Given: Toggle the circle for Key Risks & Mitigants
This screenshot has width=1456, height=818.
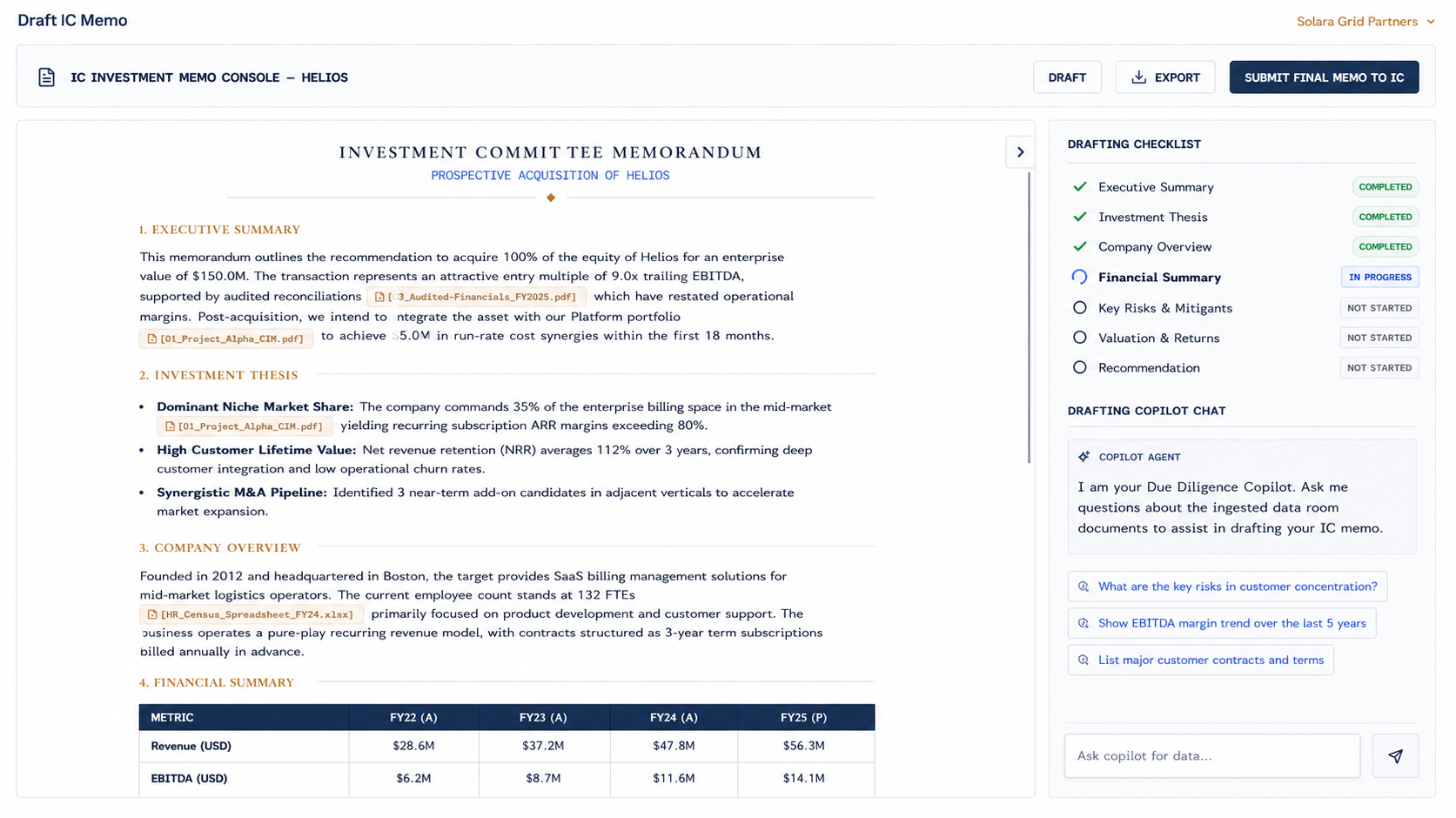Looking at the screenshot, I should click(1080, 307).
